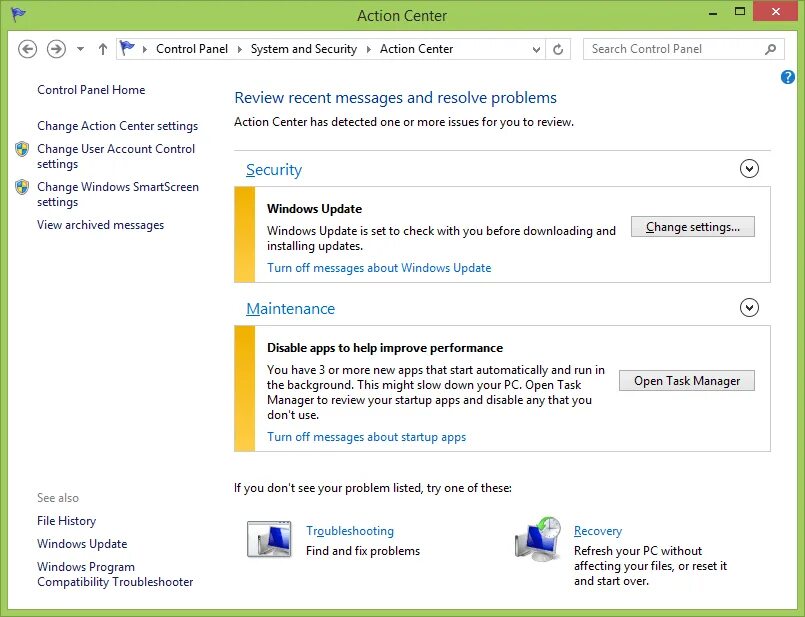
Task: Select System and Security in the breadcrumb
Action: pyautogui.click(x=303, y=49)
